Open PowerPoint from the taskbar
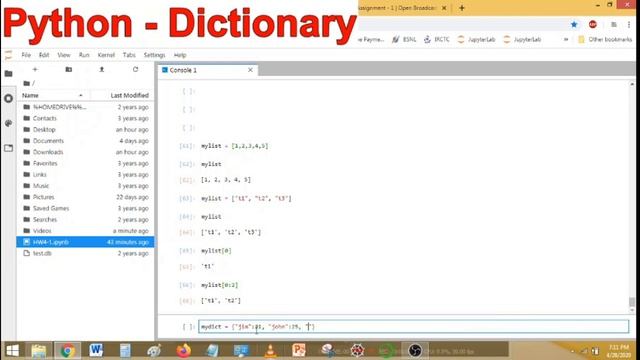 pyautogui.click(x=299, y=350)
